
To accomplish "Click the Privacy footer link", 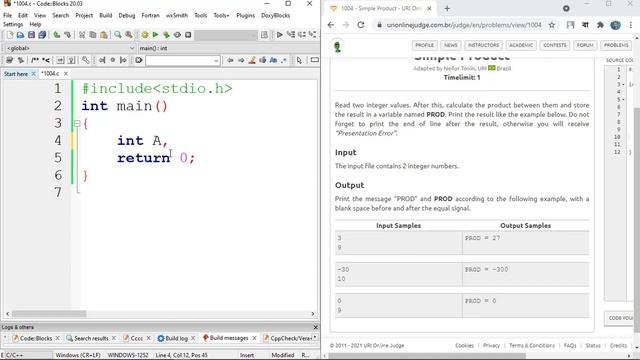I will (x=491, y=346).
